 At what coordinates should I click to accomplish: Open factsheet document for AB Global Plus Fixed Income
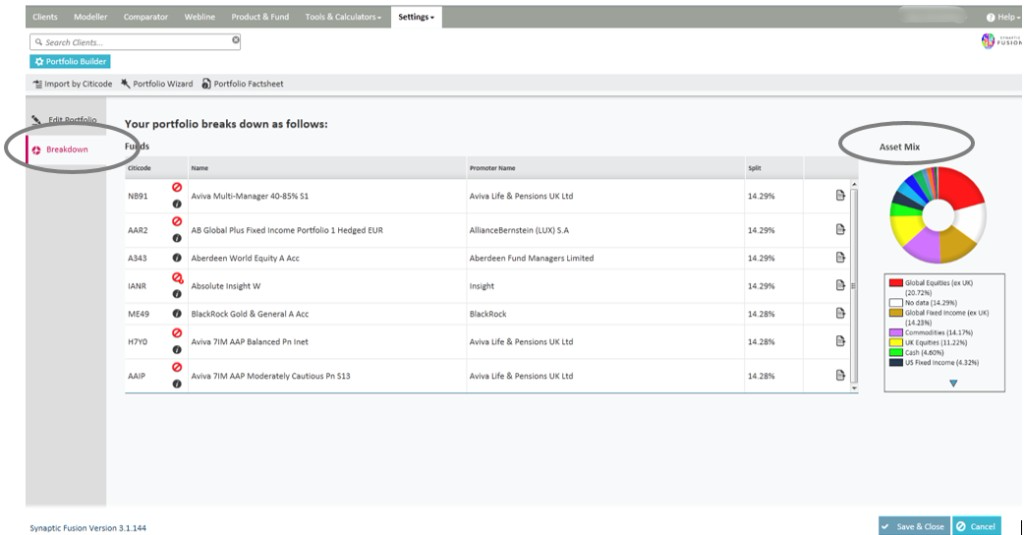pos(840,229)
